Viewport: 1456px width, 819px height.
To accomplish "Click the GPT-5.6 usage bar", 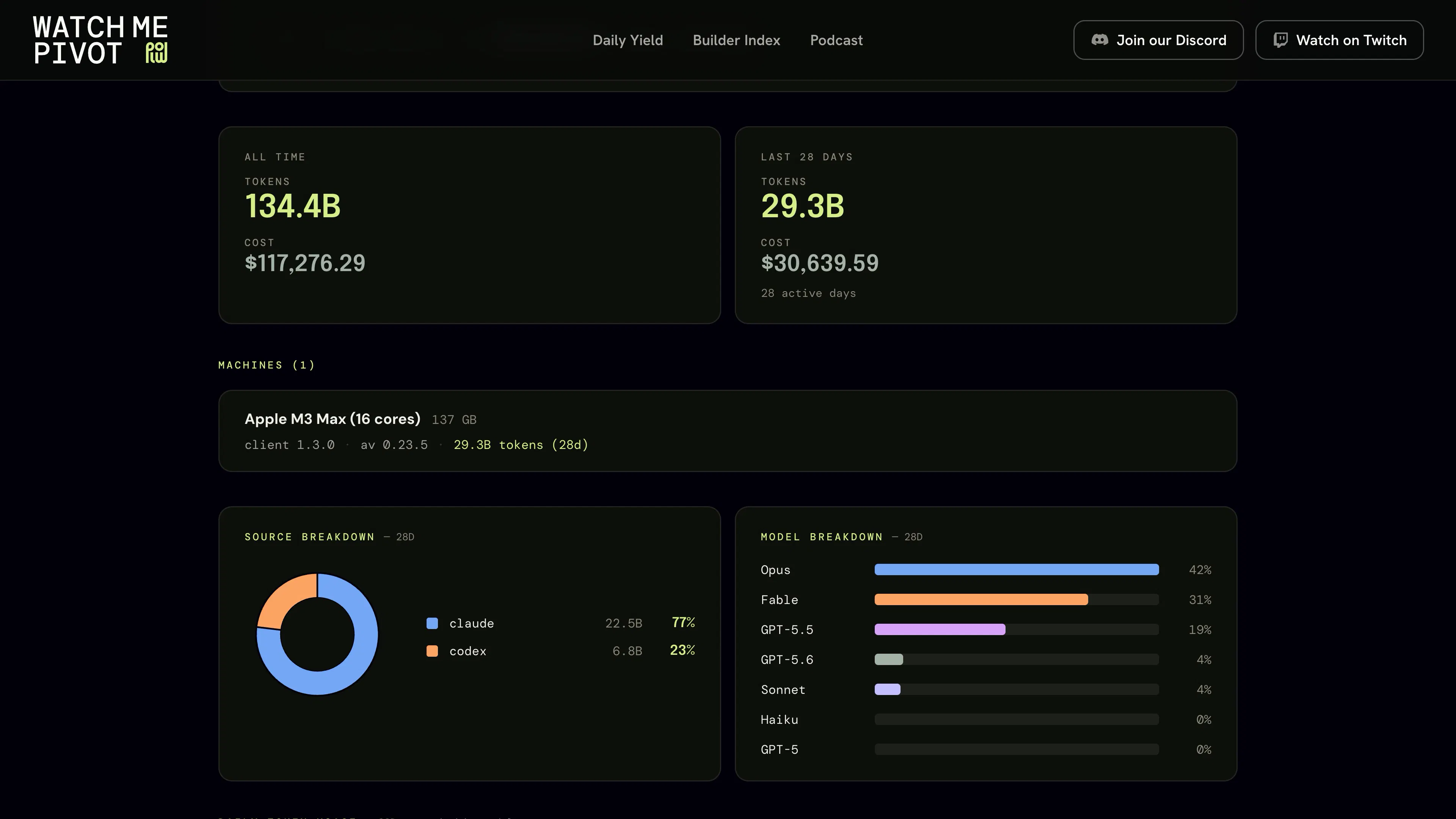I will pos(1016,659).
